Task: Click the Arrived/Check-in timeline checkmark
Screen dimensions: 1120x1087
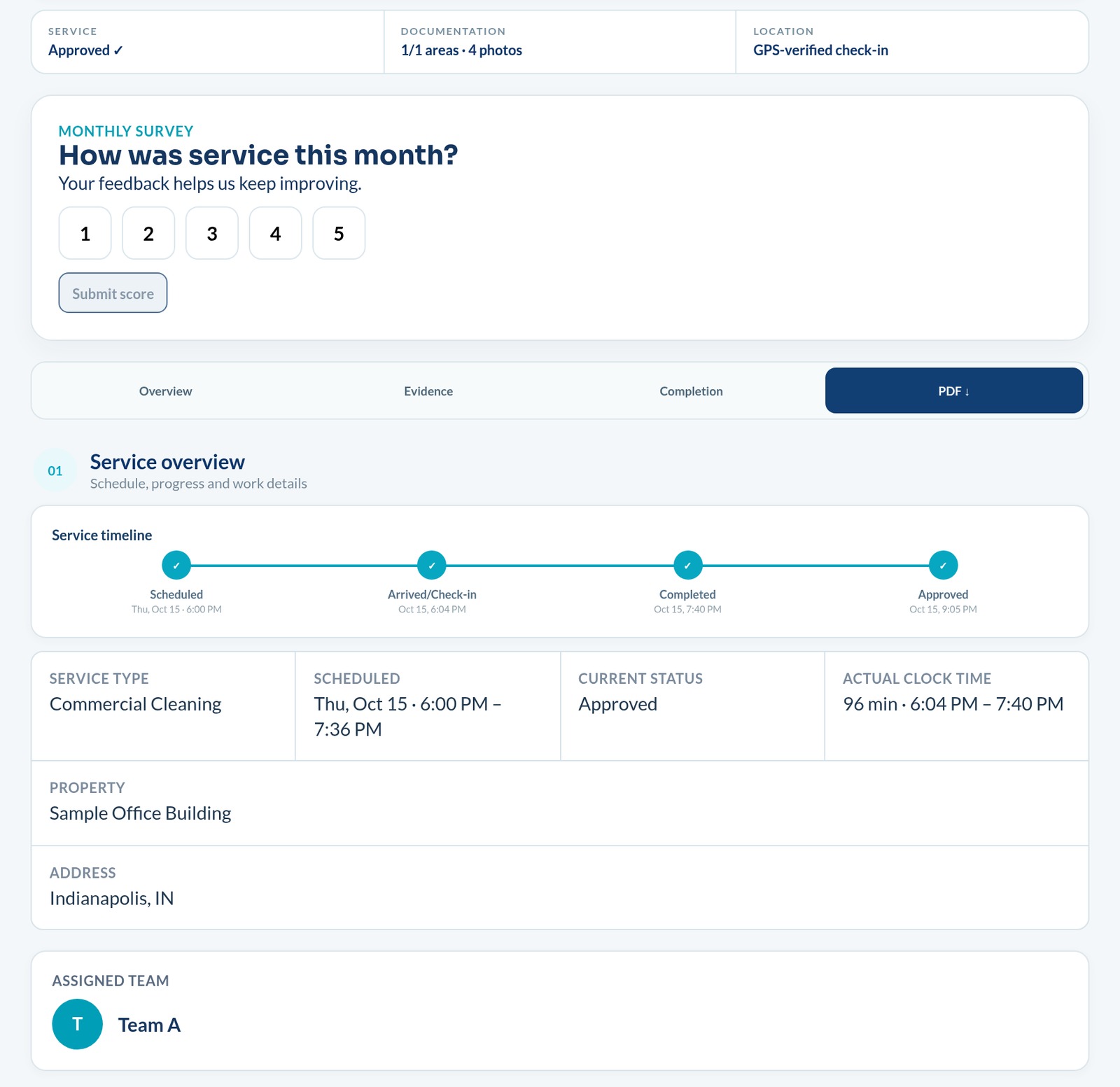Action: [x=432, y=565]
